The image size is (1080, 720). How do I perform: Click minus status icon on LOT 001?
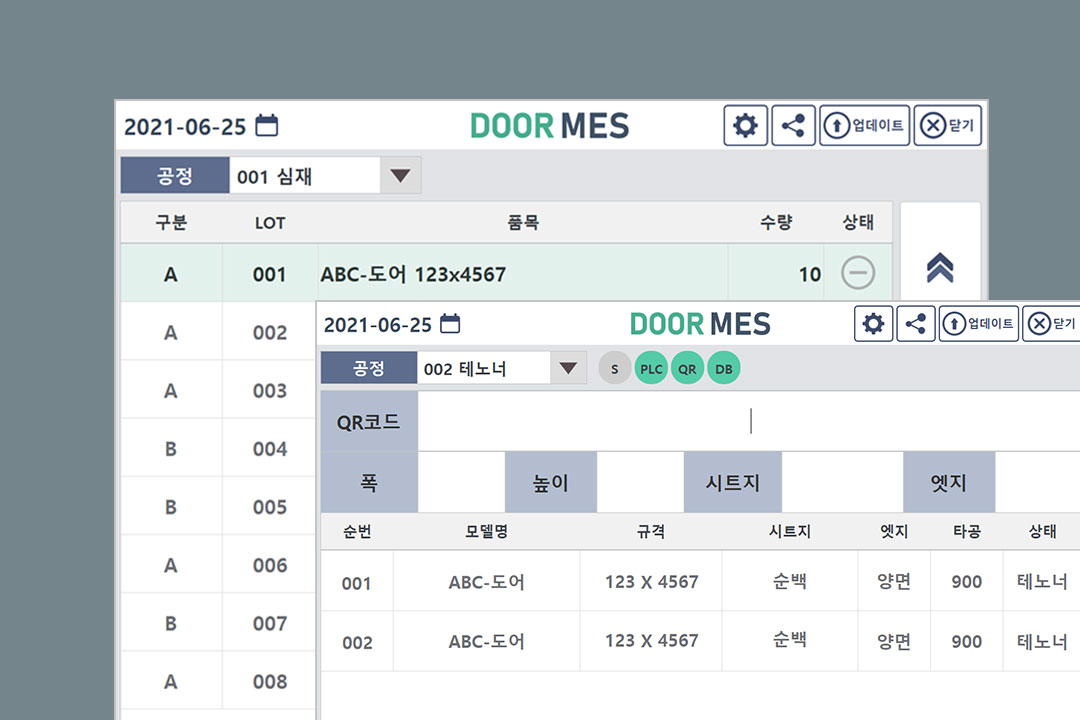(x=858, y=273)
